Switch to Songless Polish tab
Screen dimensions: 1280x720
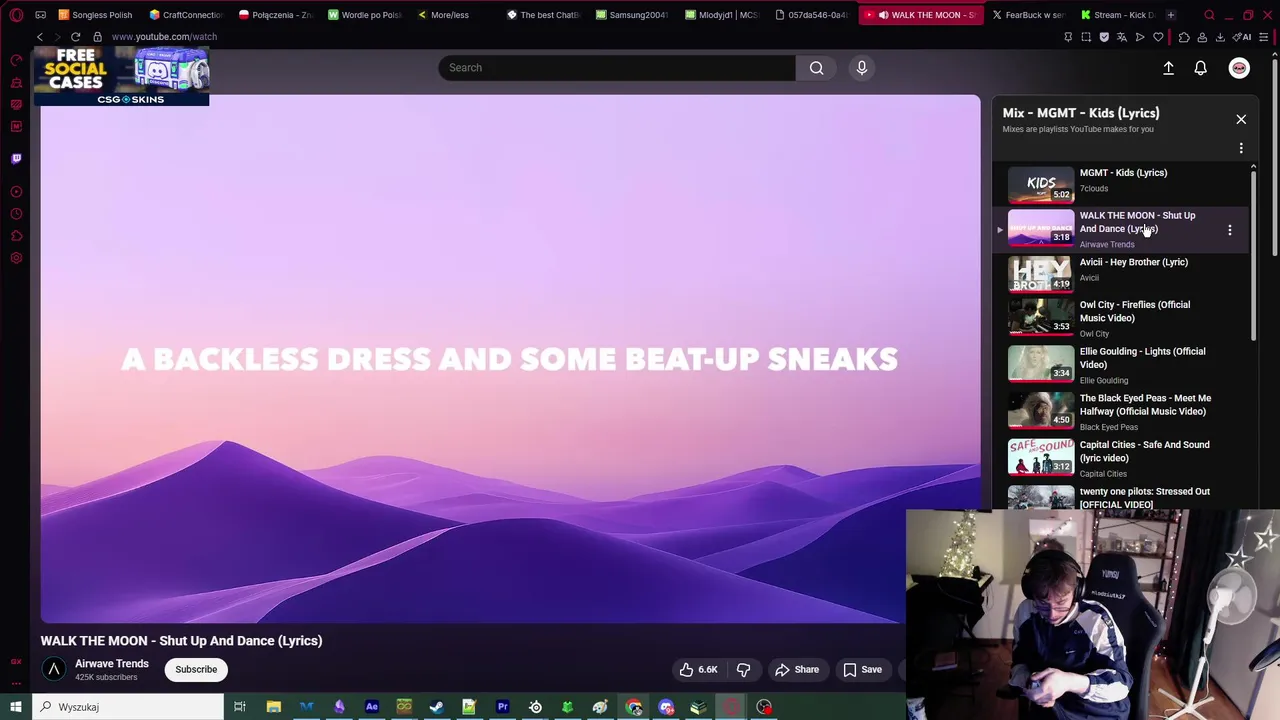[96, 15]
